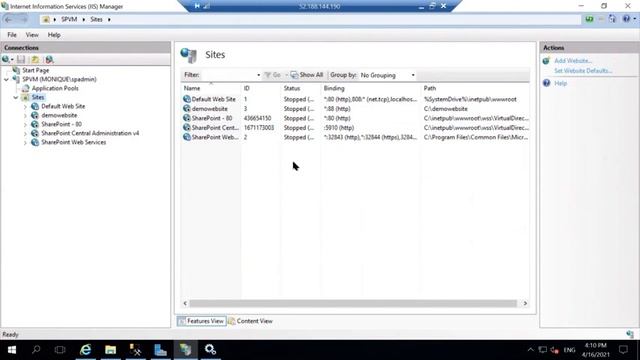Click the scroll left arrow of Sites list
Screen dimensions: 640x360
tap(185, 303)
